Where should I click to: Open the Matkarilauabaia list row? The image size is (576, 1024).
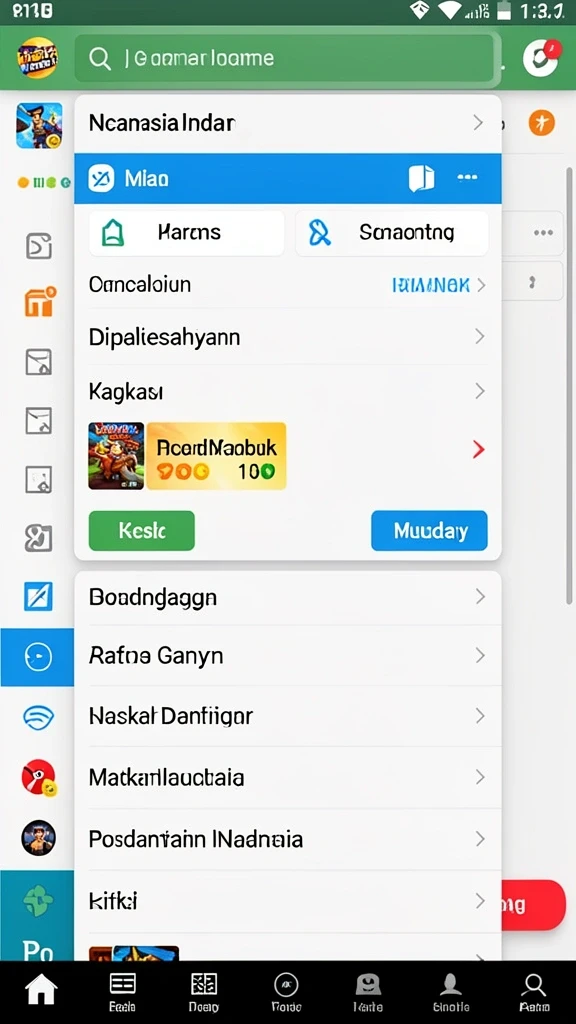[x=287, y=777]
